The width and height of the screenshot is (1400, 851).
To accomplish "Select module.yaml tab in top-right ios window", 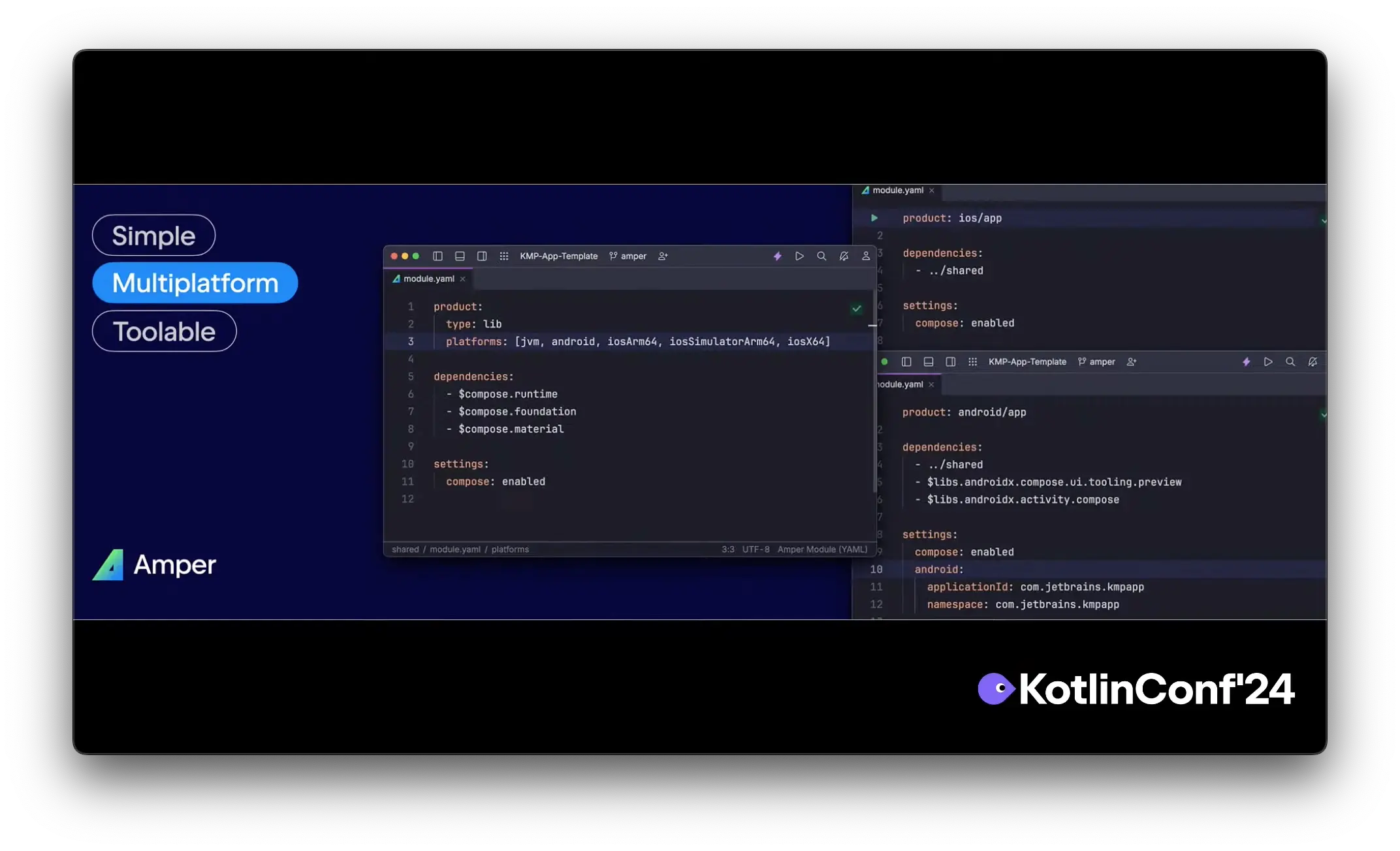I will [x=898, y=191].
